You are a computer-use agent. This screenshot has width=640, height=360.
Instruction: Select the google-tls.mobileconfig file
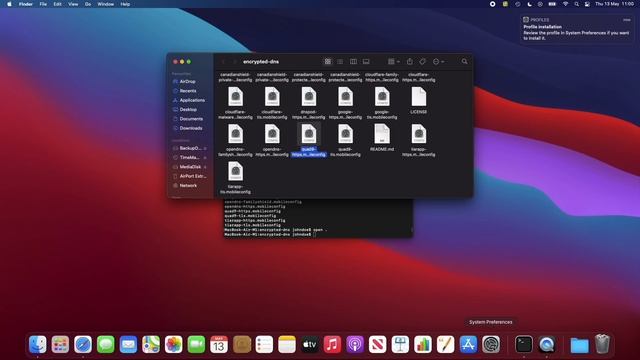pos(382,103)
